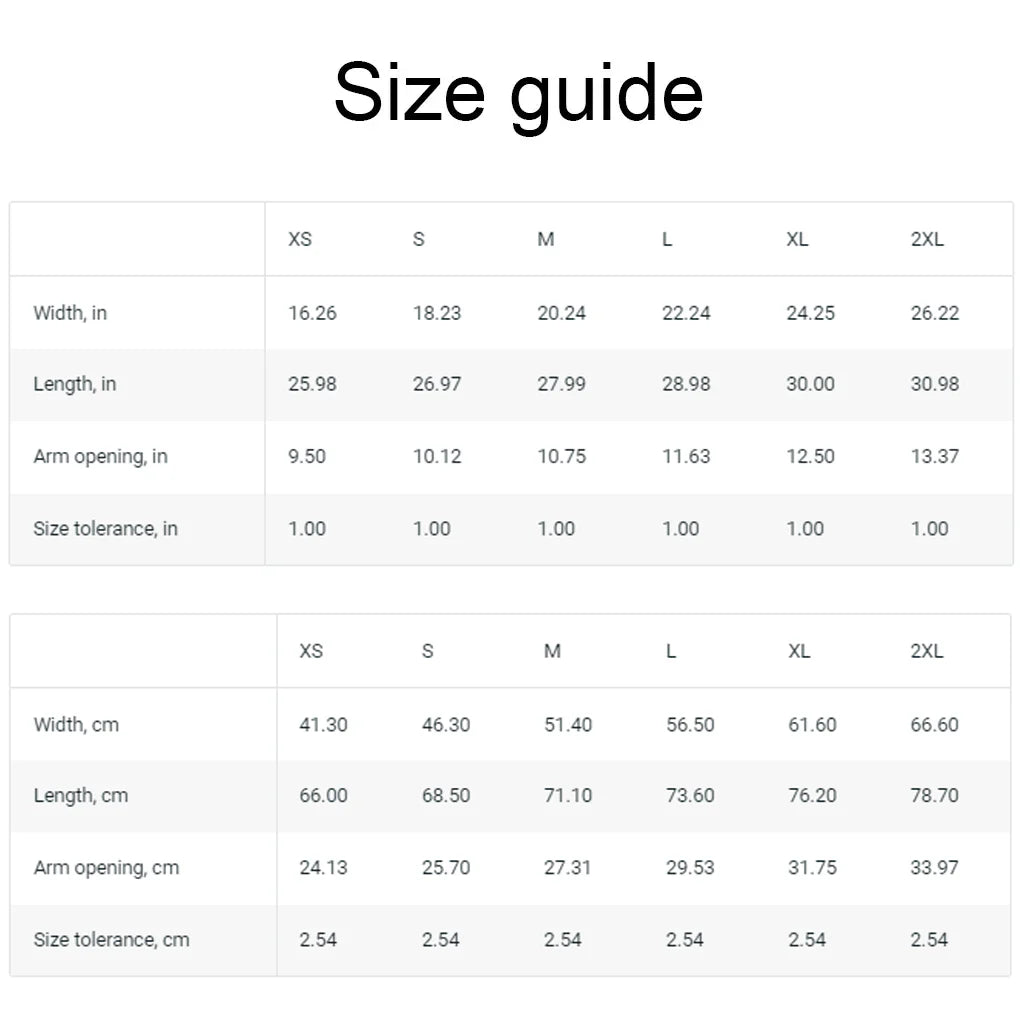Image resolution: width=1024 pixels, height=1024 pixels.
Task: Click the "Size tolerance, in" row label
Action: (105, 529)
